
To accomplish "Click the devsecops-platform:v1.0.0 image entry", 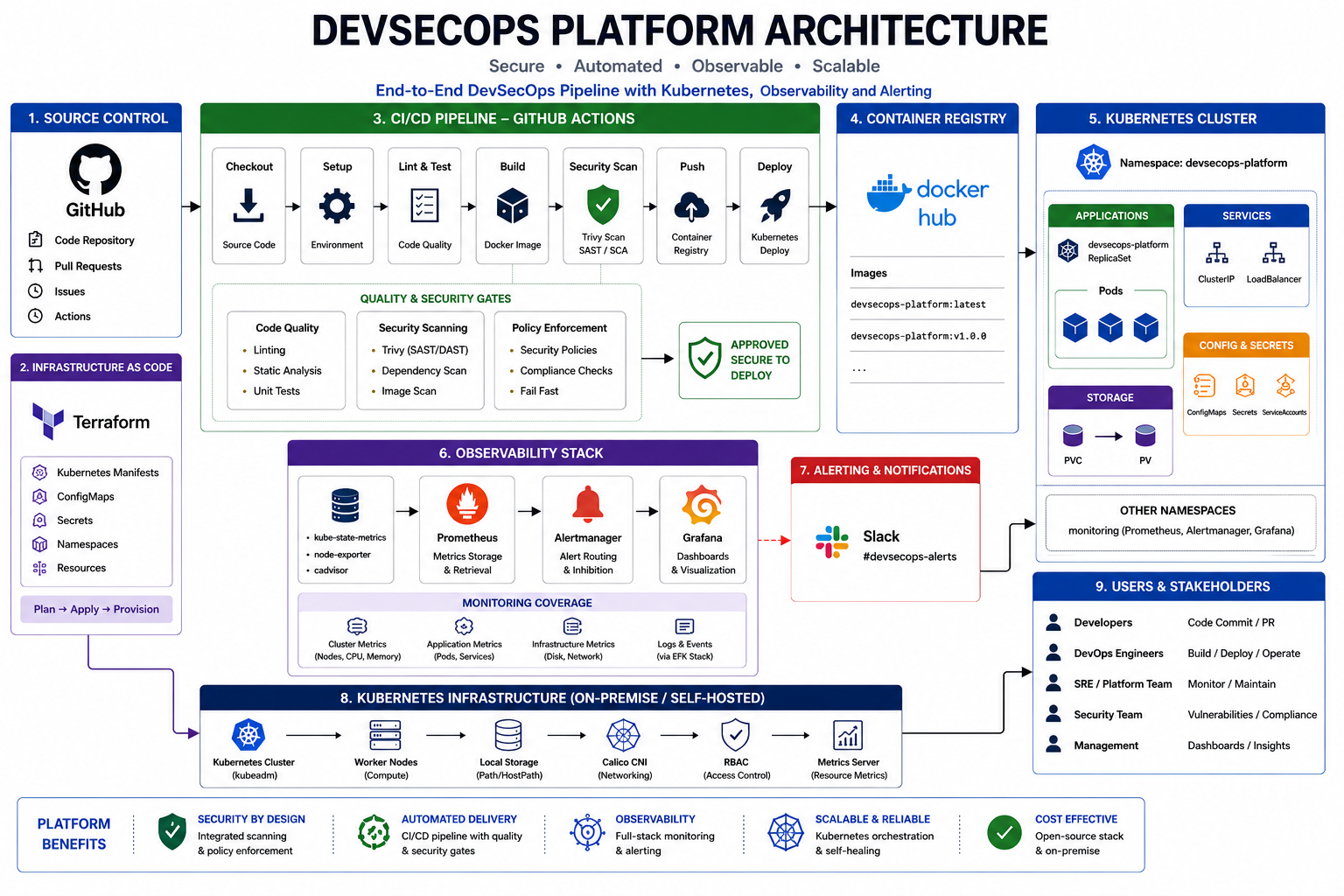I will (x=918, y=336).
